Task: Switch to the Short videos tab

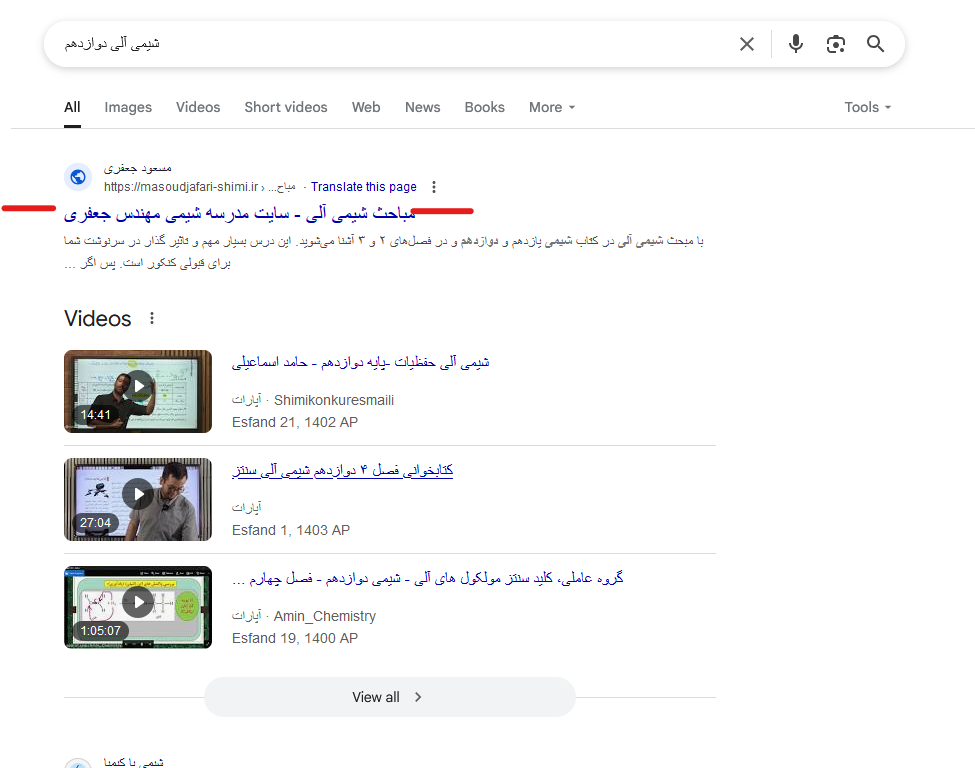Action: (x=286, y=108)
